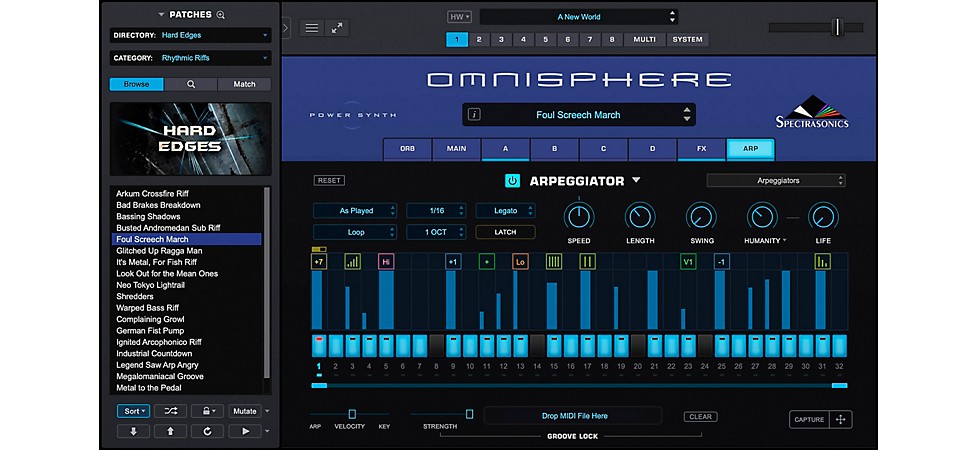976x450 pixels.
Task: Toggle arpeggiator step 32 off
Action: point(840,345)
